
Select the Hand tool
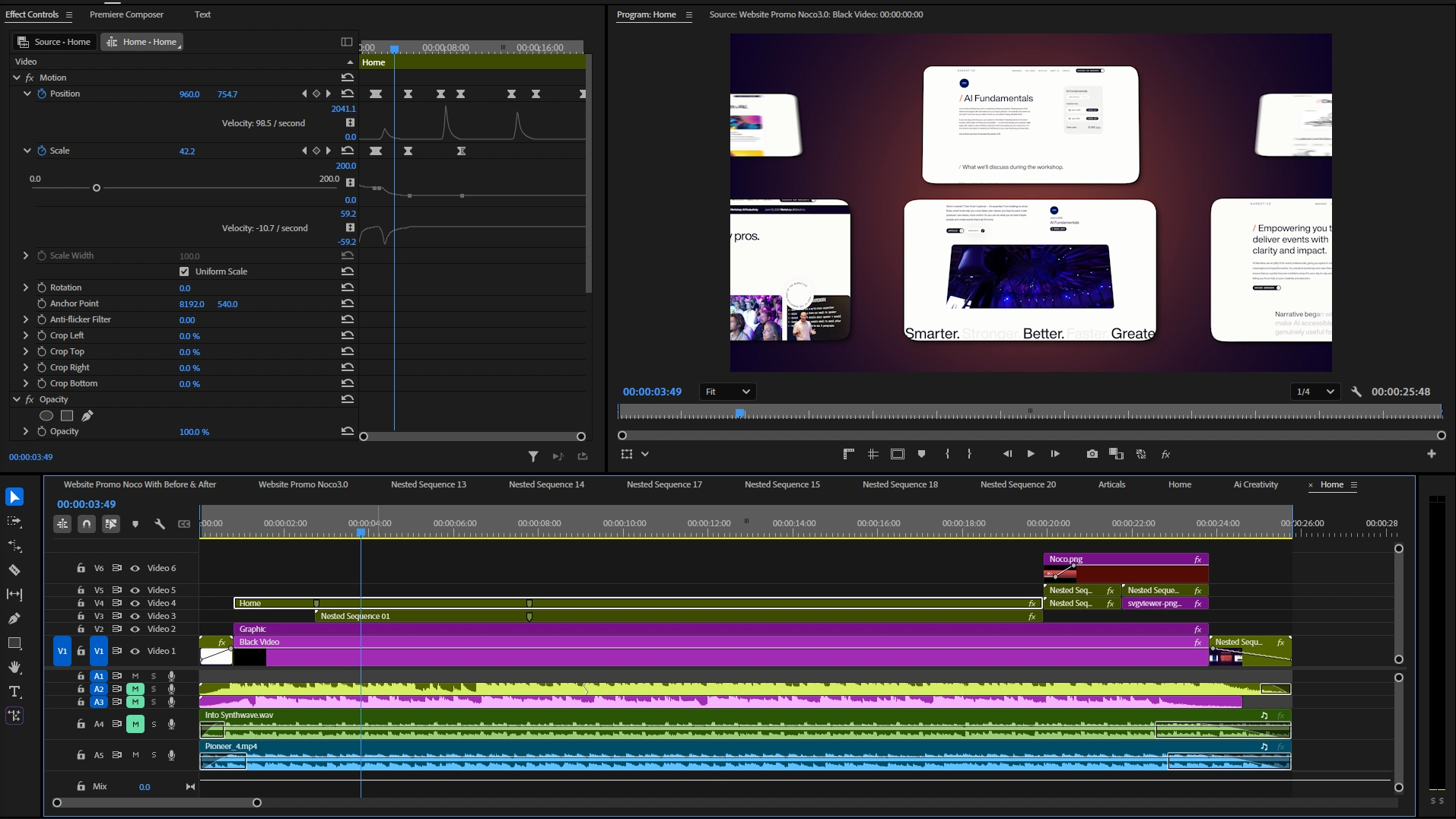pyautogui.click(x=14, y=667)
